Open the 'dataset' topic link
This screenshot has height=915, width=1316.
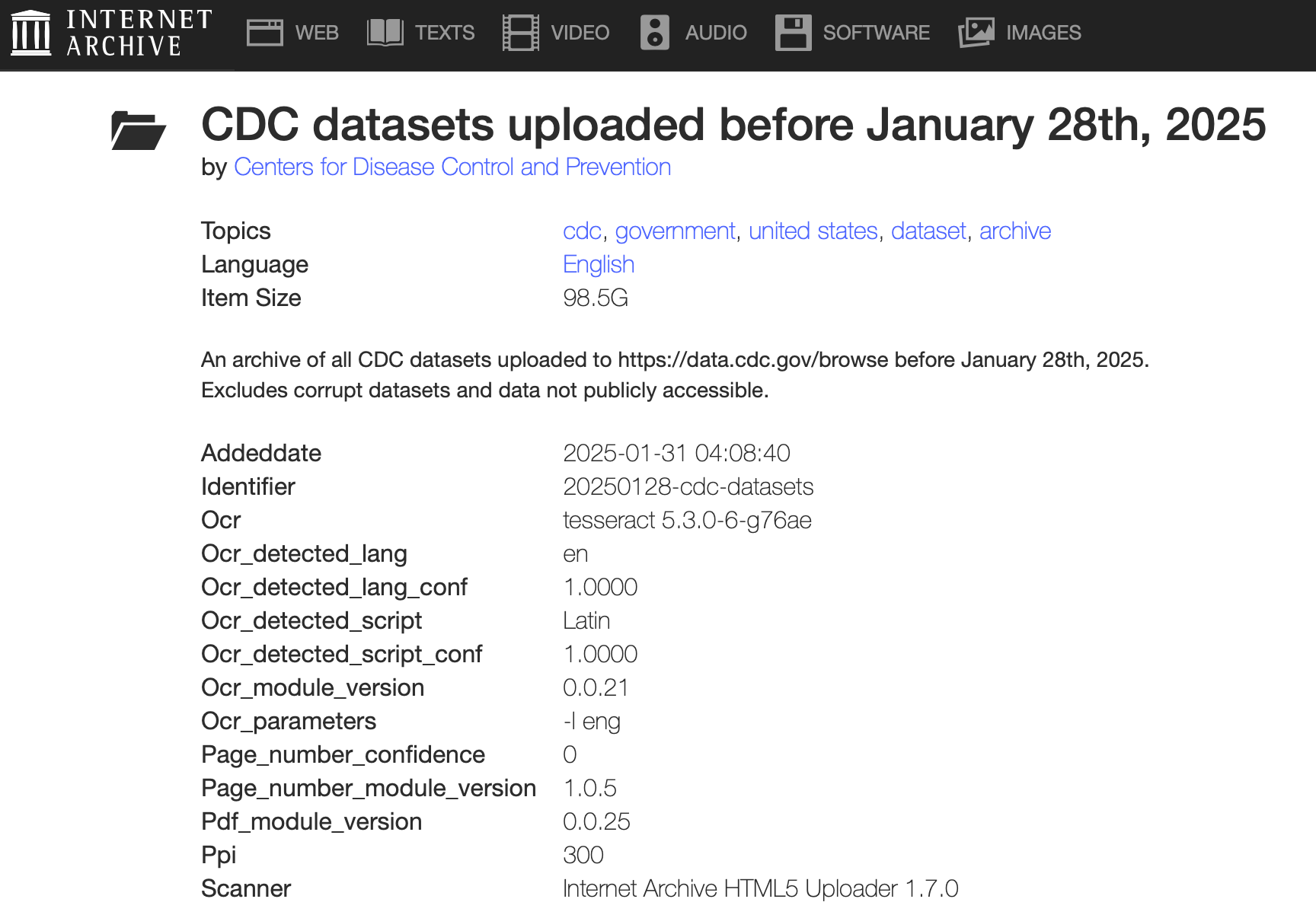tap(928, 231)
